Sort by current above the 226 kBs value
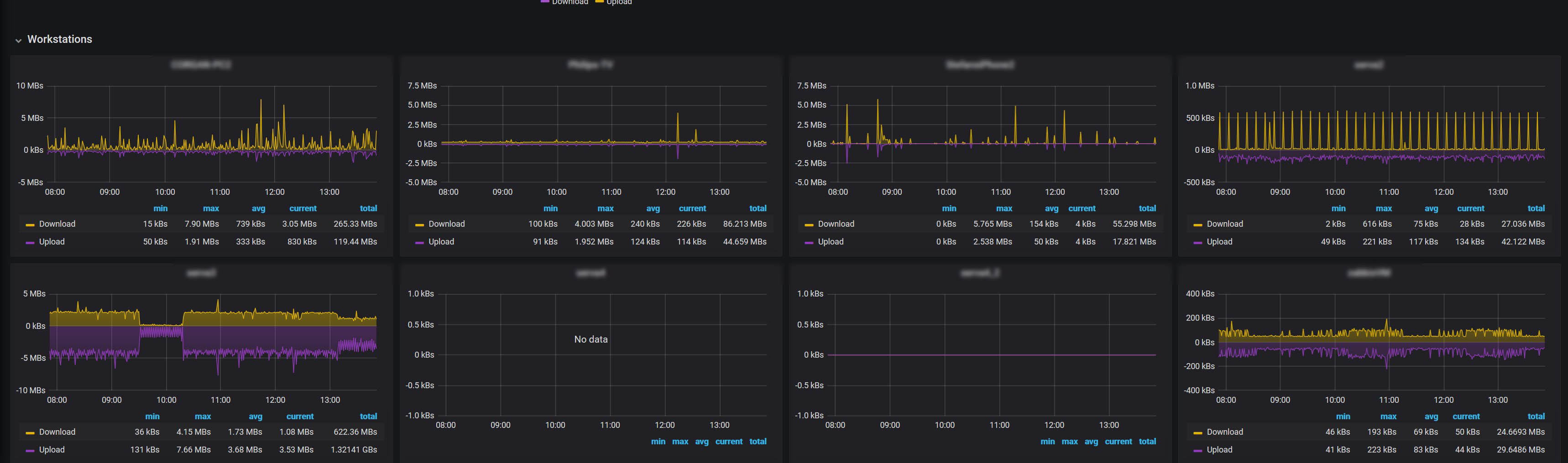The width and height of the screenshot is (1568, 463). pyautogui.click(x=693, y=208)
